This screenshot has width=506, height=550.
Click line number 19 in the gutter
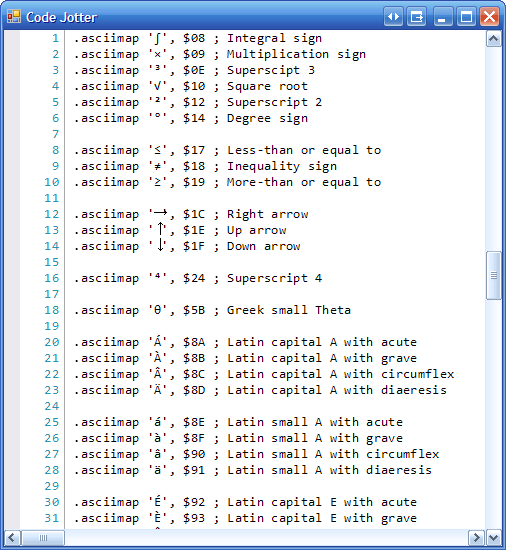pyautogui.click(x=52, y=326)
